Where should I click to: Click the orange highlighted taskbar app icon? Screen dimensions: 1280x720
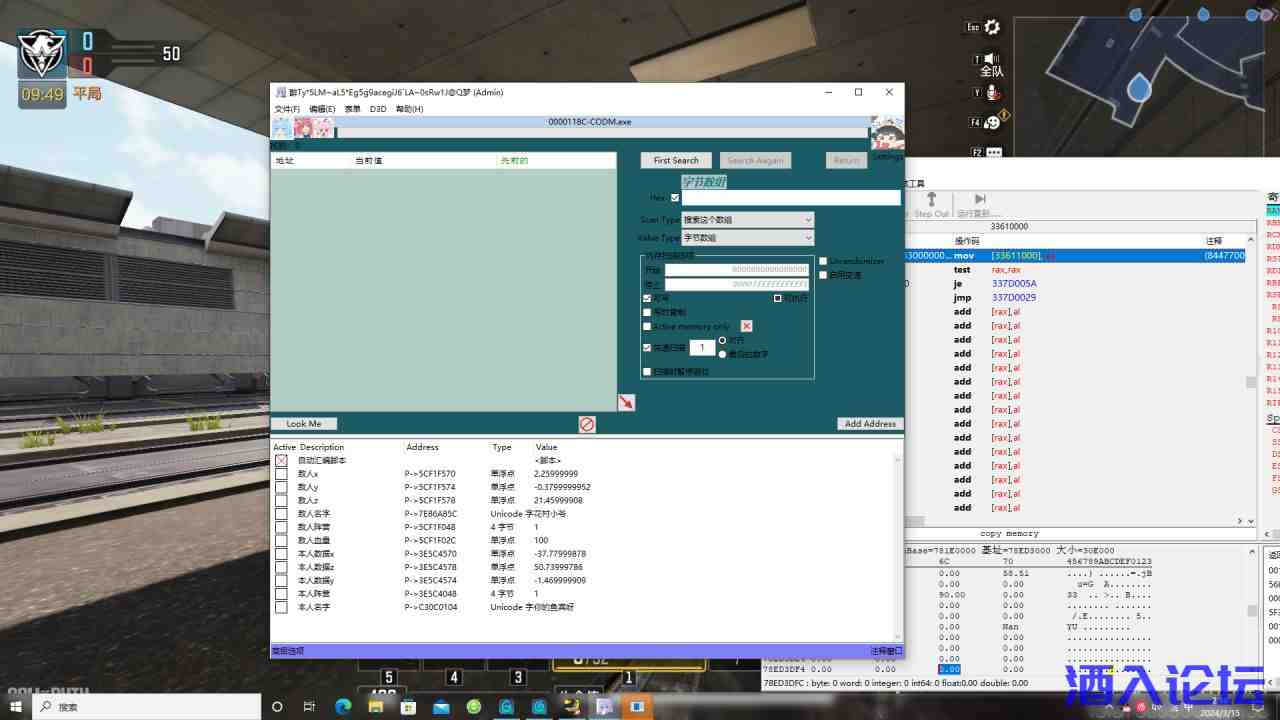click(636, 706)
